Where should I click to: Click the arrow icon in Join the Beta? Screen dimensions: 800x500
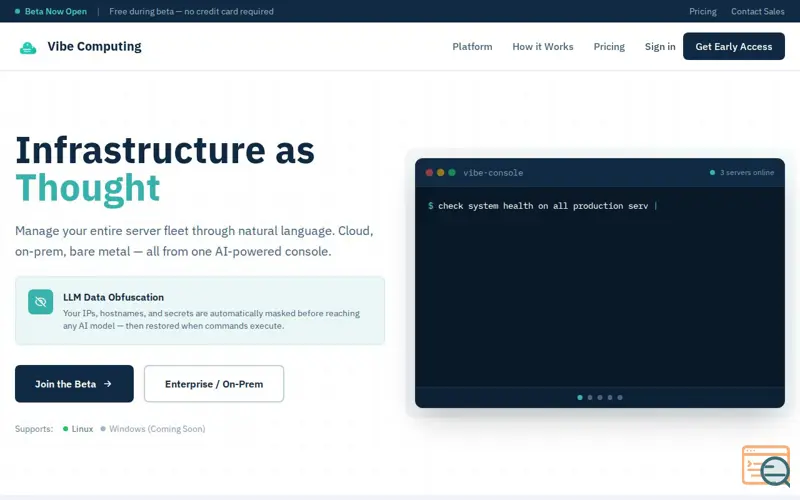tap(108, 384)
